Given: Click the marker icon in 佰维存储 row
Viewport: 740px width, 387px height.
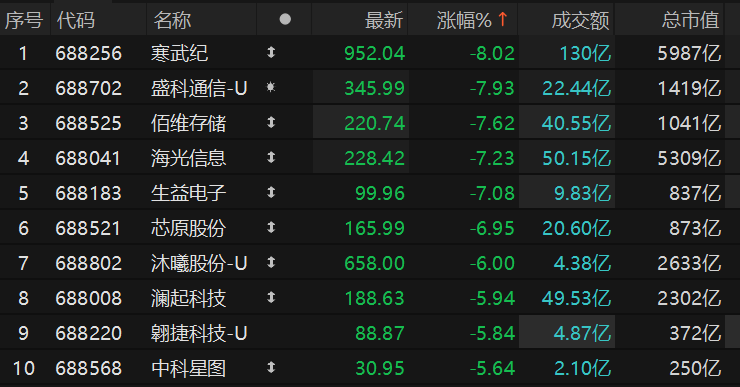Looking at the screenshot, I should [271, 123].
